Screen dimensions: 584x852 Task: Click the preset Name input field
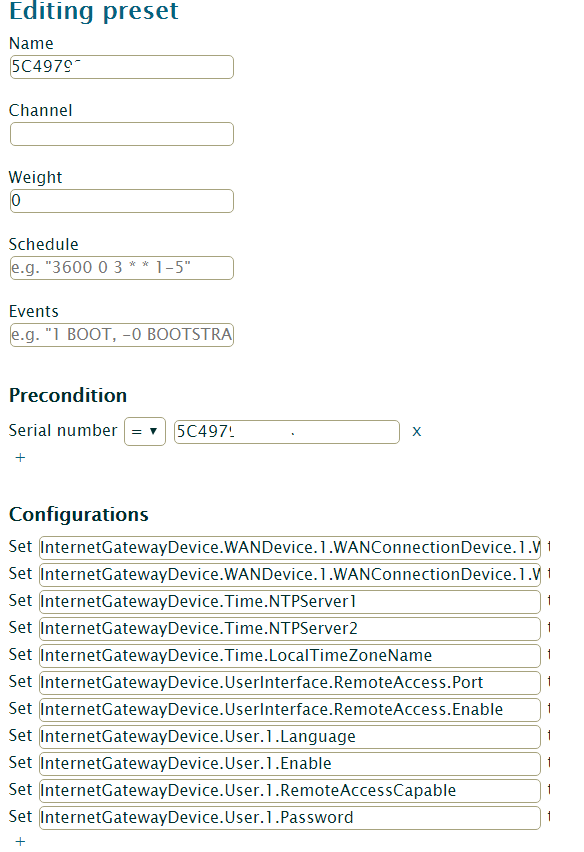click(122, 67)
